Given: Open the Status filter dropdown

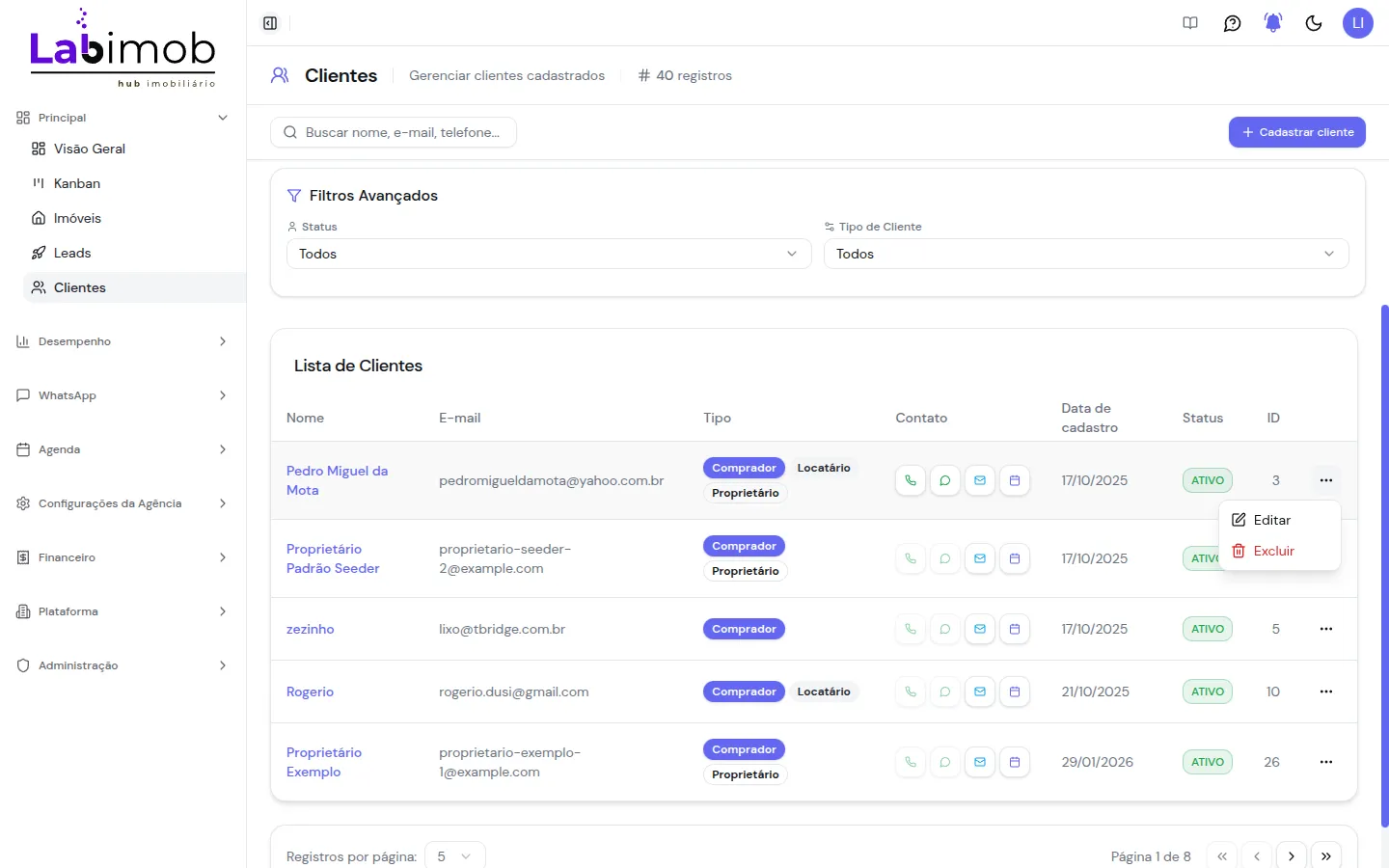Looking at the screenshot, I should [x=549, y=254].
